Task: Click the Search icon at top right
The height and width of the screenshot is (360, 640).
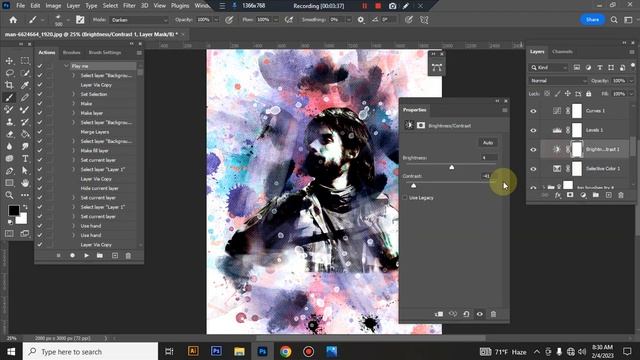Action: coord(614,20)
